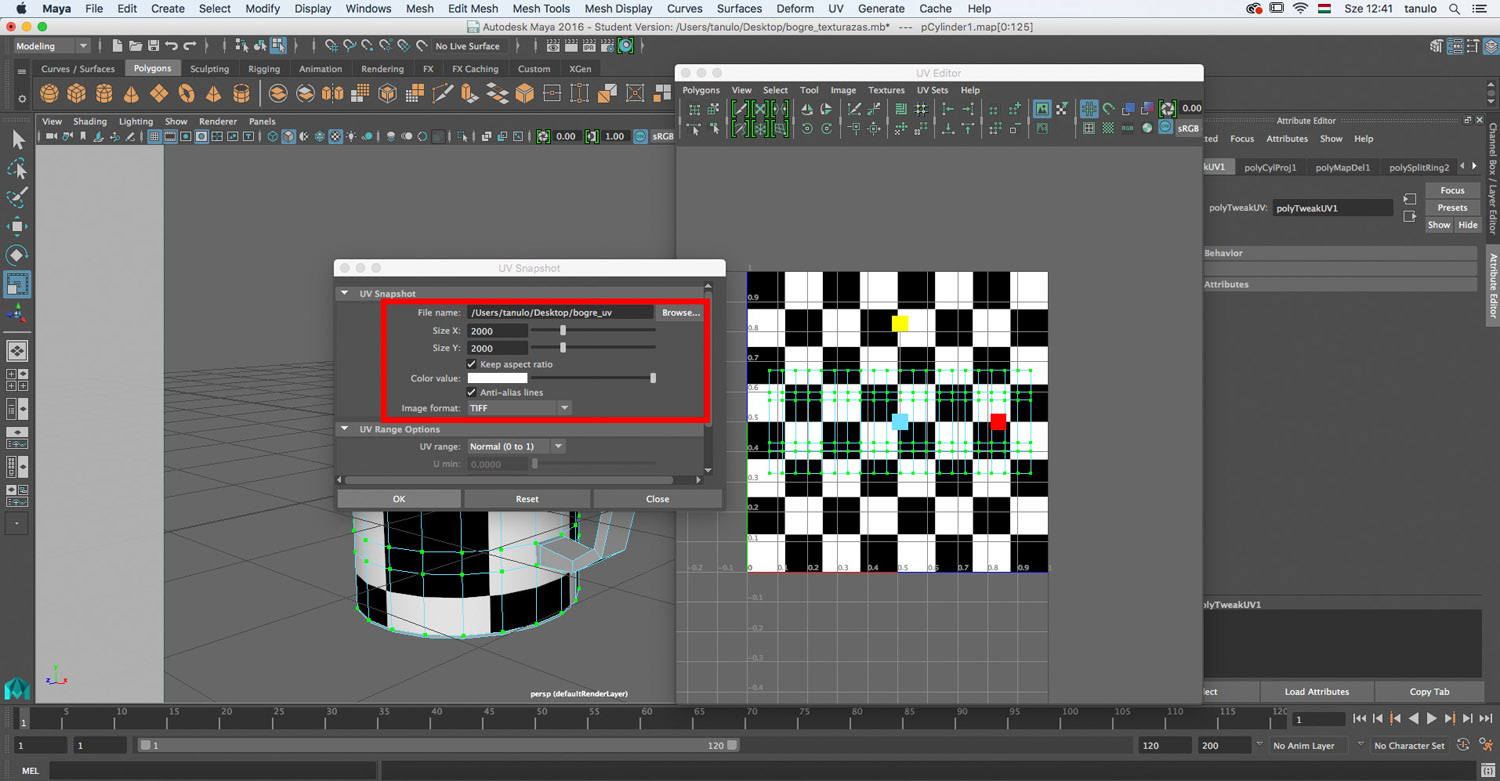
Task: Click the polygon sphere shelf icon
Action: tap(49, 94)
